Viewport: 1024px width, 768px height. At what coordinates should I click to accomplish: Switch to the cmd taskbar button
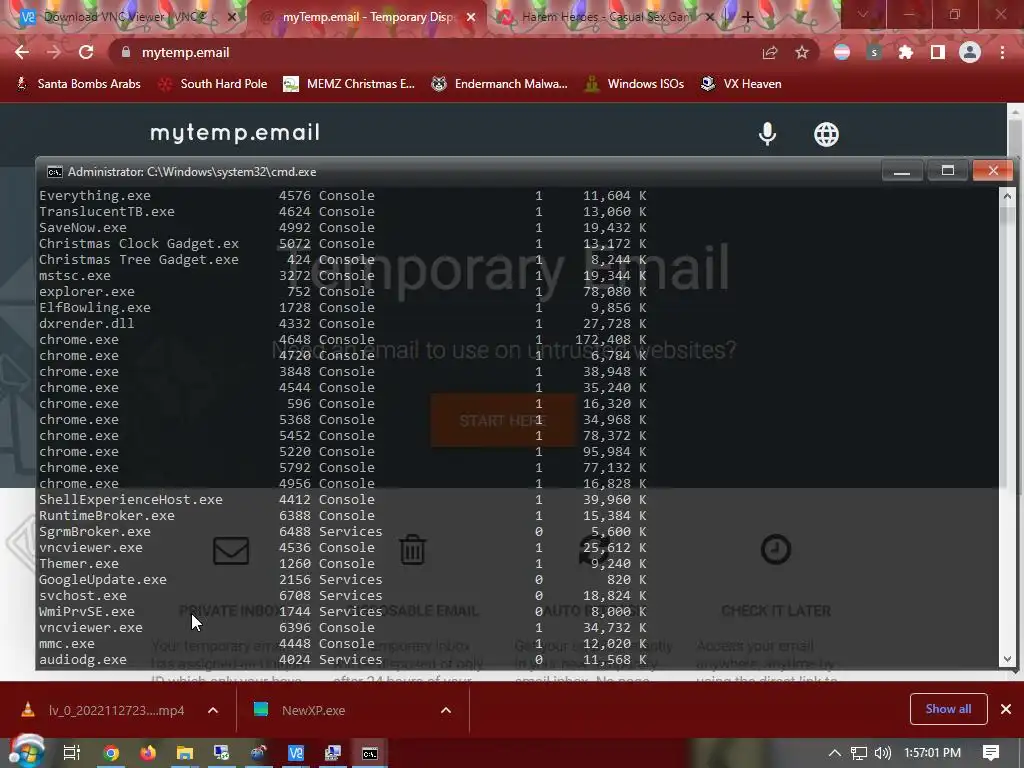(x=370, y=753)
